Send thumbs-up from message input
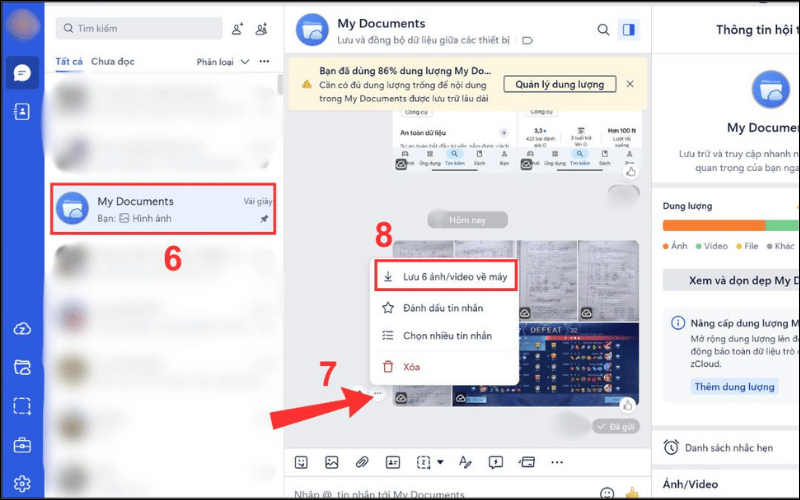This screenshot has height=500, width=800. 632,493
